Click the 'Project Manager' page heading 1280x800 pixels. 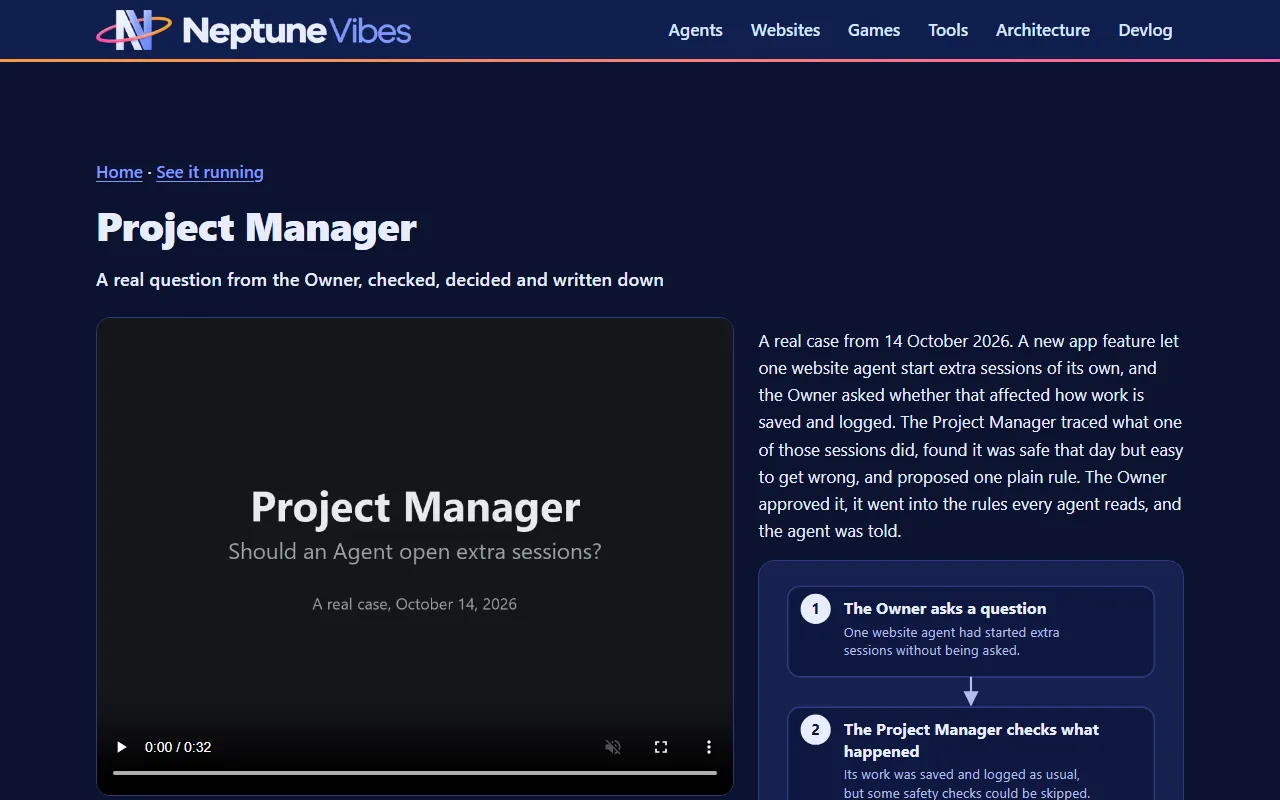(256, 228)
